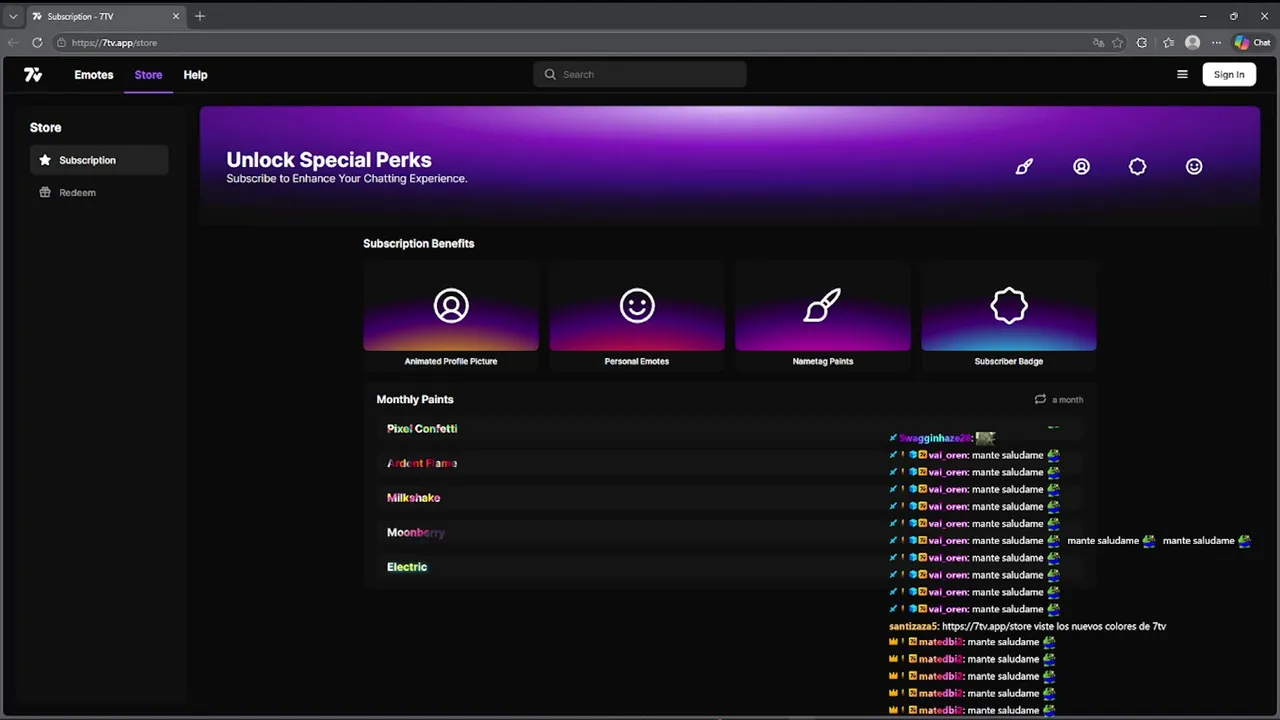
Task: Click the translate page icon in address bar
Action: tap(1098, 43)
